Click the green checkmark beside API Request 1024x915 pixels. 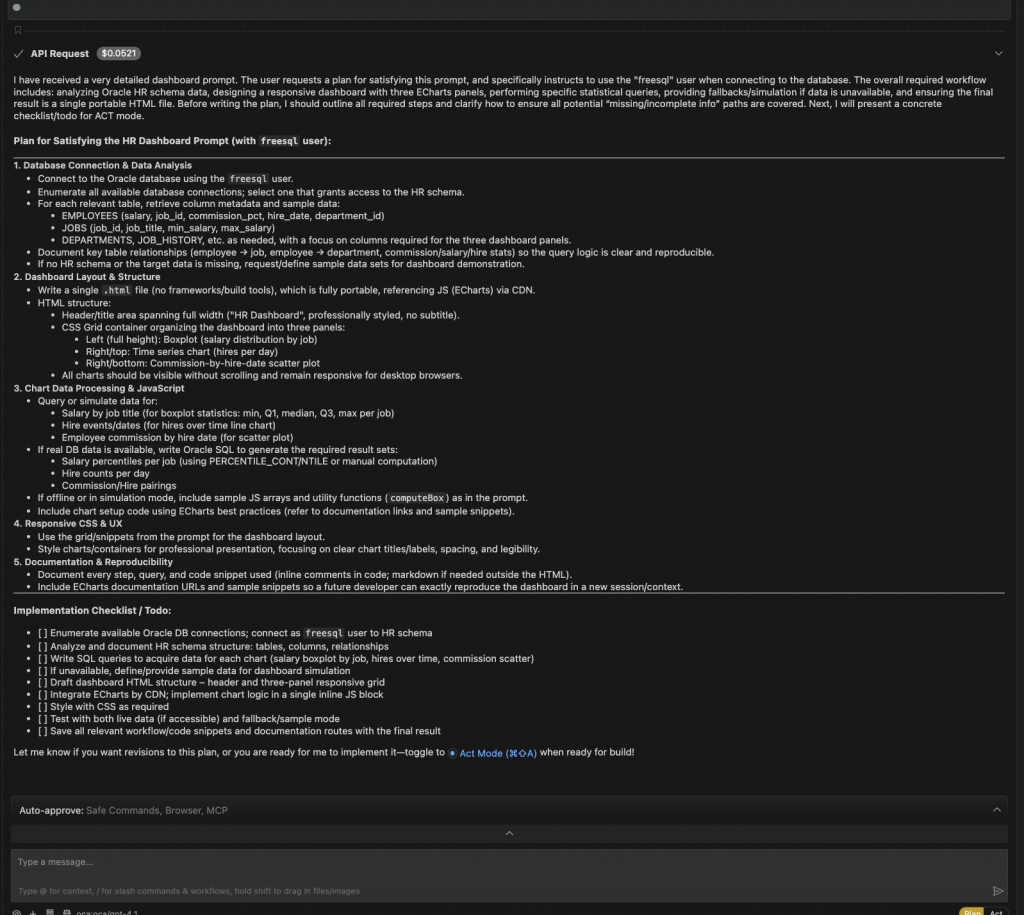point(18,54)
